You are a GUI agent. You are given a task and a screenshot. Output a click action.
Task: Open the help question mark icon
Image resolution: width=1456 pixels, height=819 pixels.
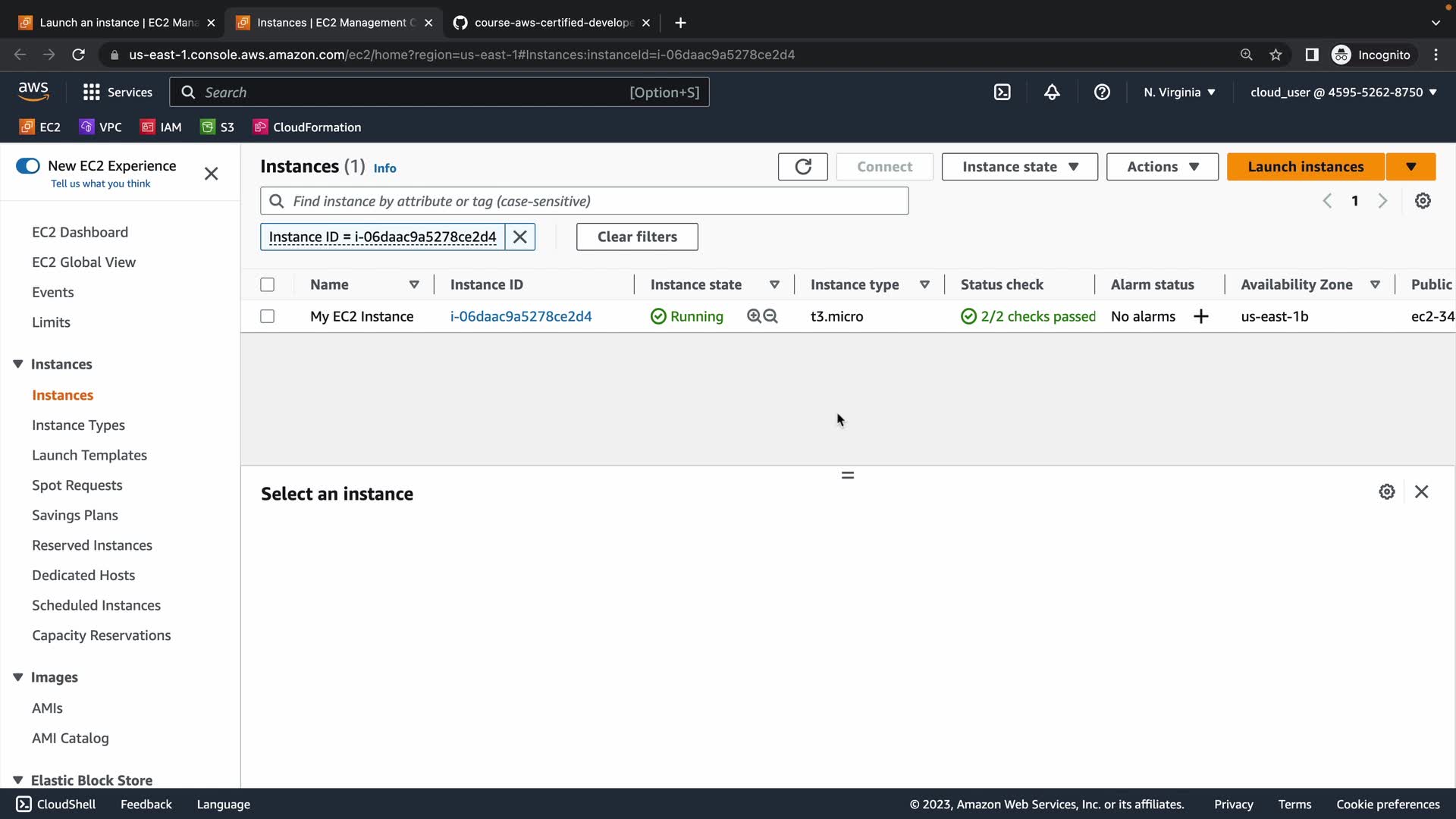pos(1102,93)
